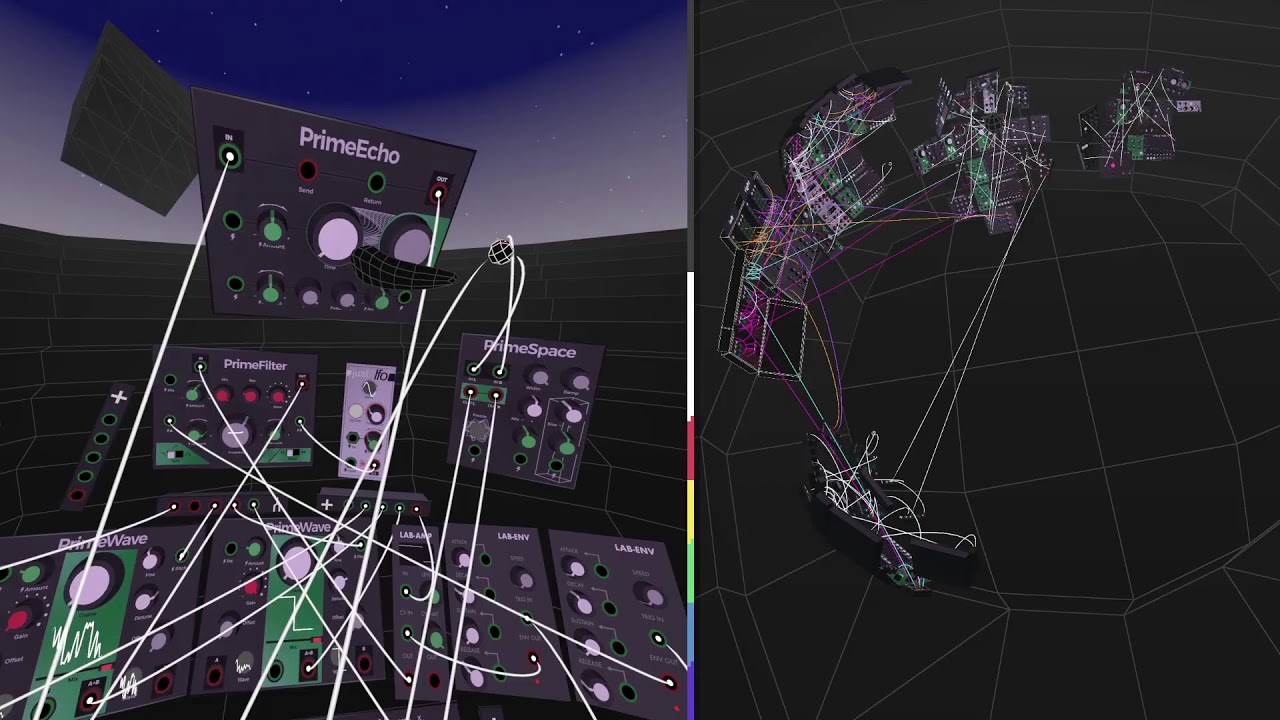Click the left PrimeWave A+B output jack
This screenshot has width=1280, height=720.
coord(90,700)
